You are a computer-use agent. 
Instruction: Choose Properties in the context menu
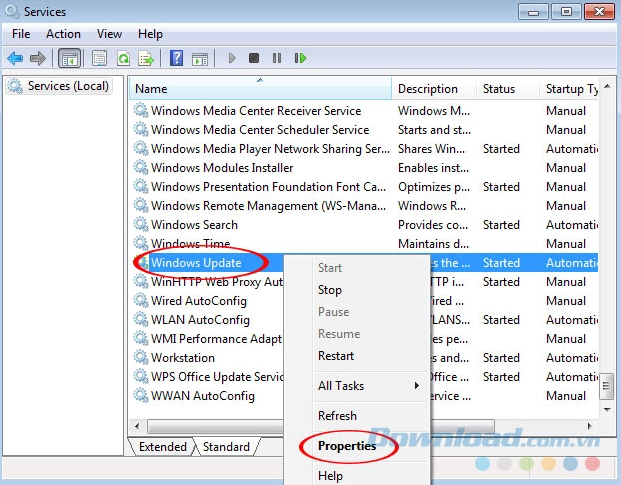347,446
